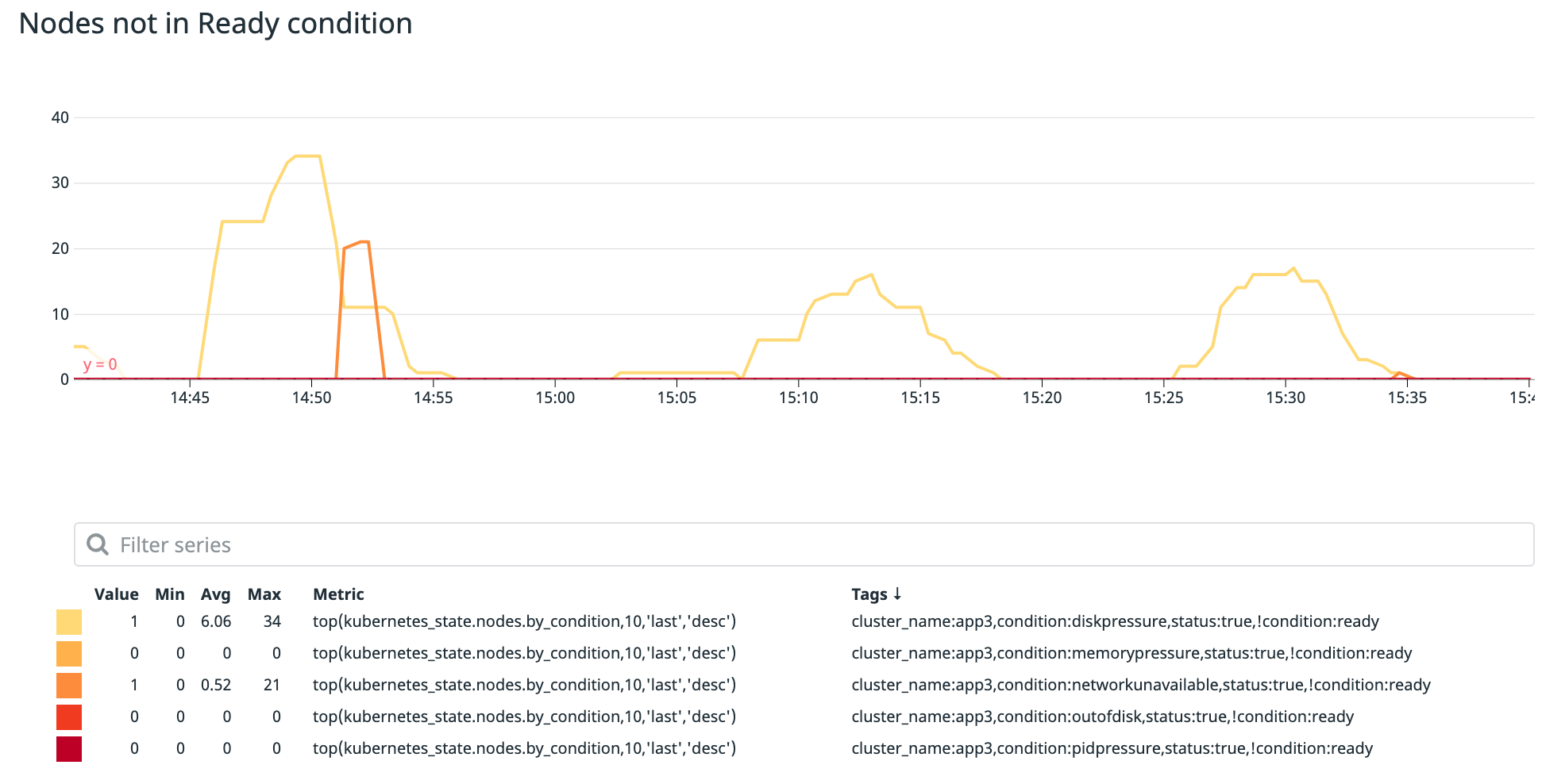This screenshot has width=1565, height=784.
Task: Sort the table by the Max column
Action: (x=264, y=594)
